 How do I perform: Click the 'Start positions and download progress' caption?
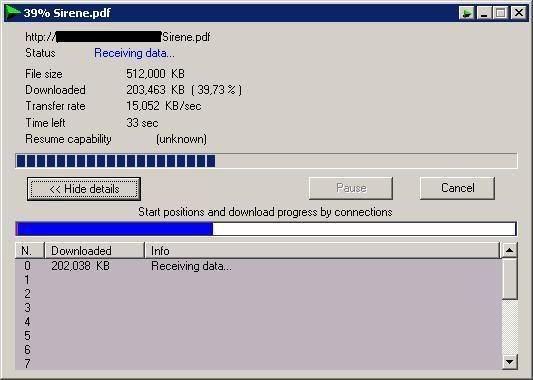pyautogui.click(x=265, y=212)
